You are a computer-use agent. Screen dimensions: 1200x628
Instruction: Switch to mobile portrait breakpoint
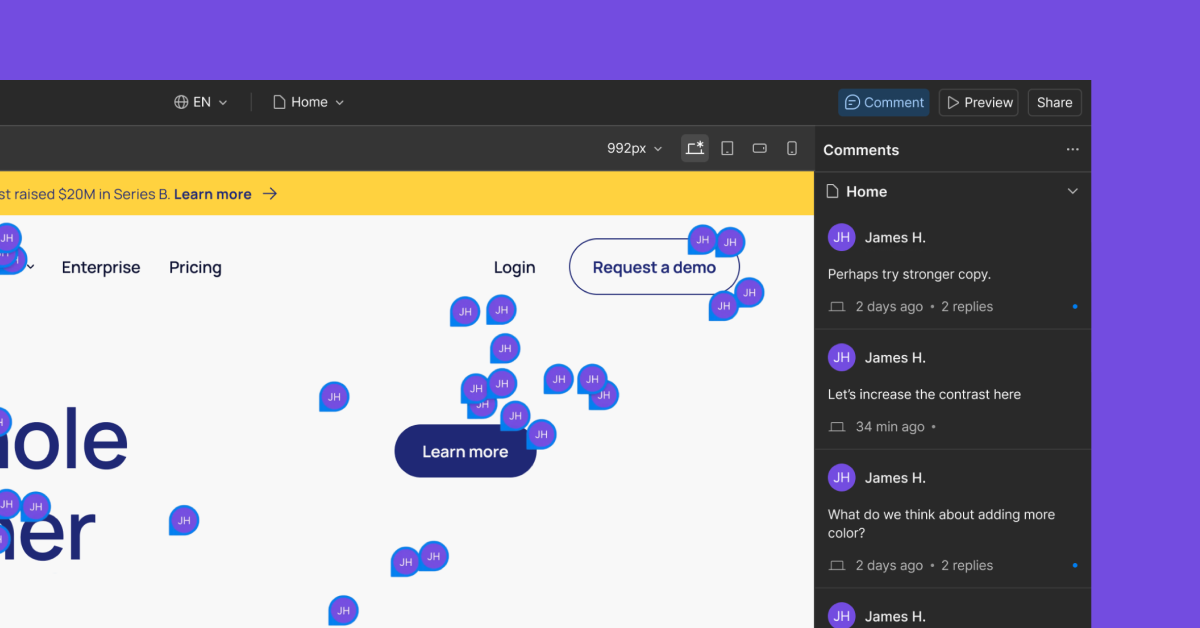point(791,148)
